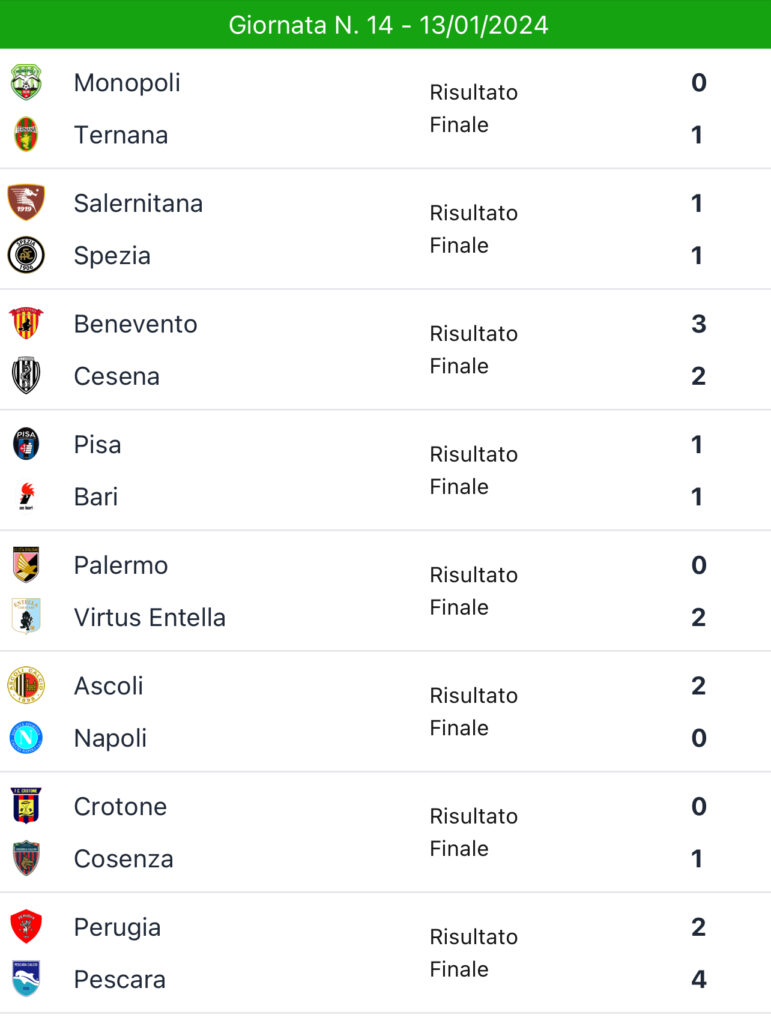Click the Spezia club logo
The height and width of the screenshot is (1024, 771).
click(26, 255)
